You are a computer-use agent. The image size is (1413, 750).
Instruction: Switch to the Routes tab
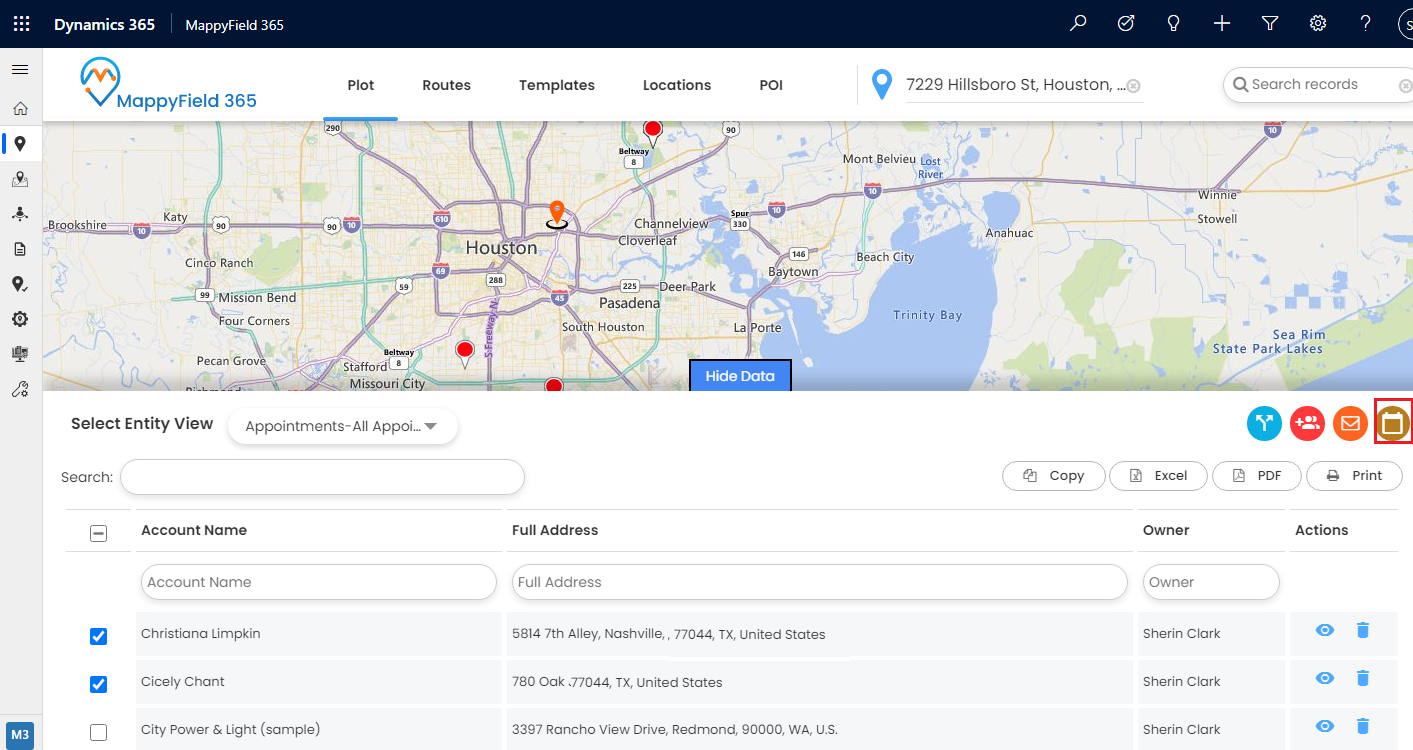(446, 85)
